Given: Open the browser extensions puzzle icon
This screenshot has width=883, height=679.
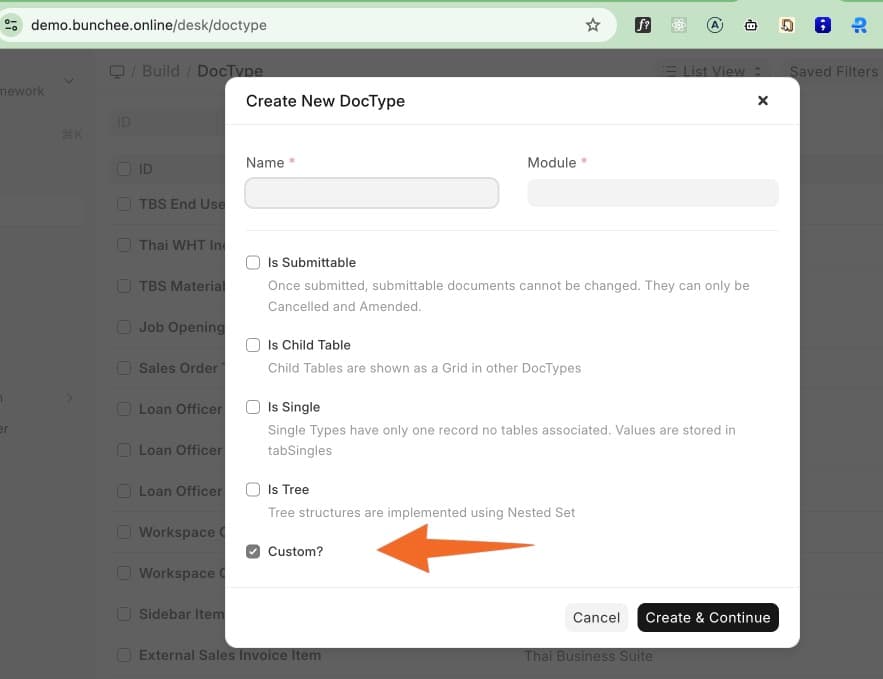Looking at the screenshot, I should [678, 24].
